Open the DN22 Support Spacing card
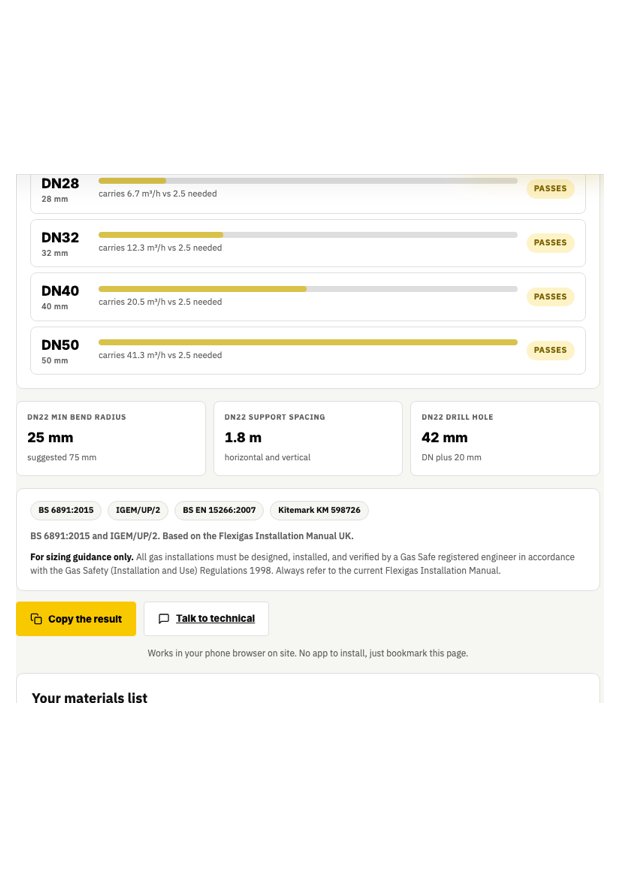This screenshot has width=620, height=877. point(308,438)
